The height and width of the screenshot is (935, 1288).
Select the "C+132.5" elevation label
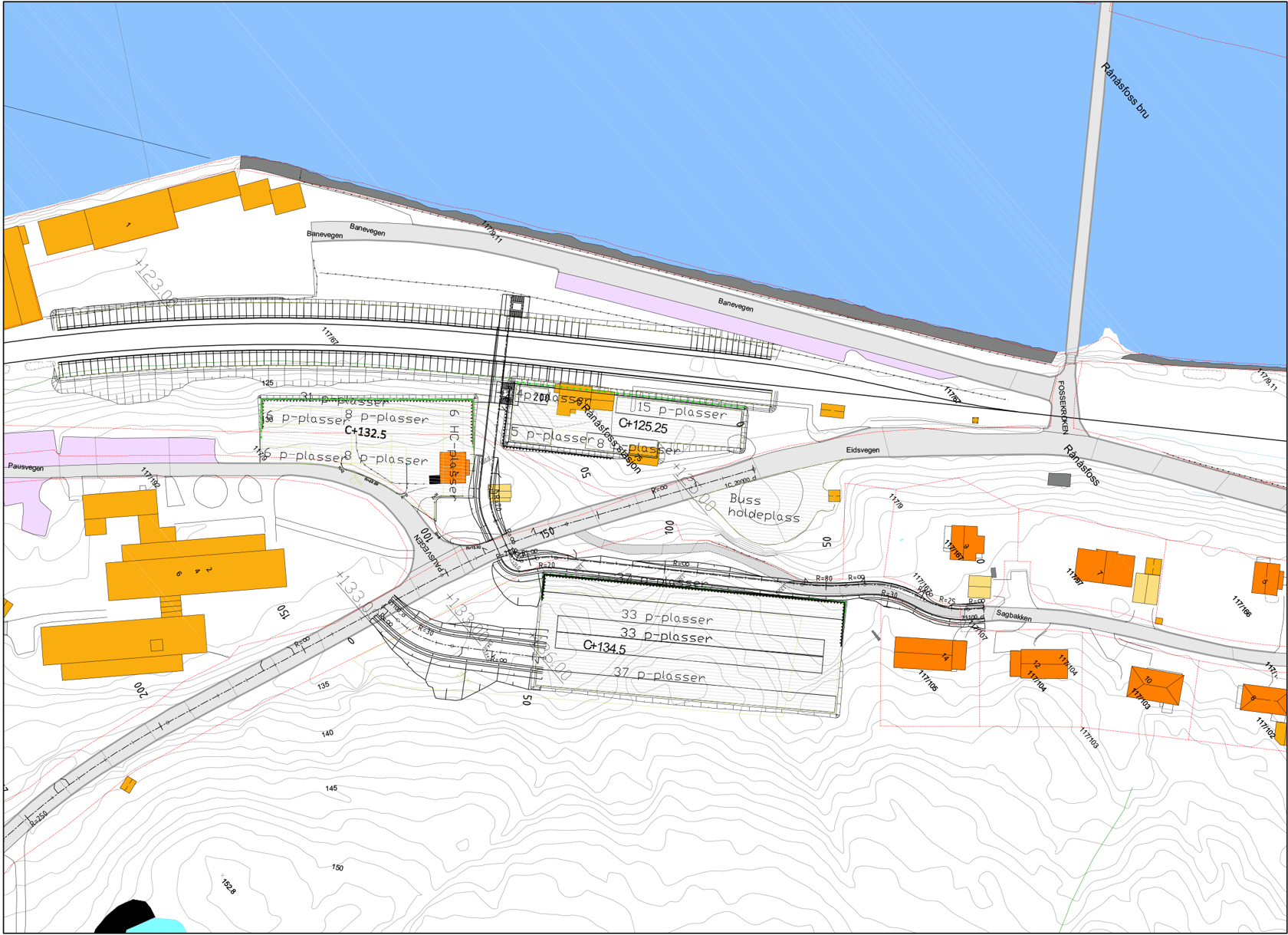pyautogui.click(x=365, y=433)
